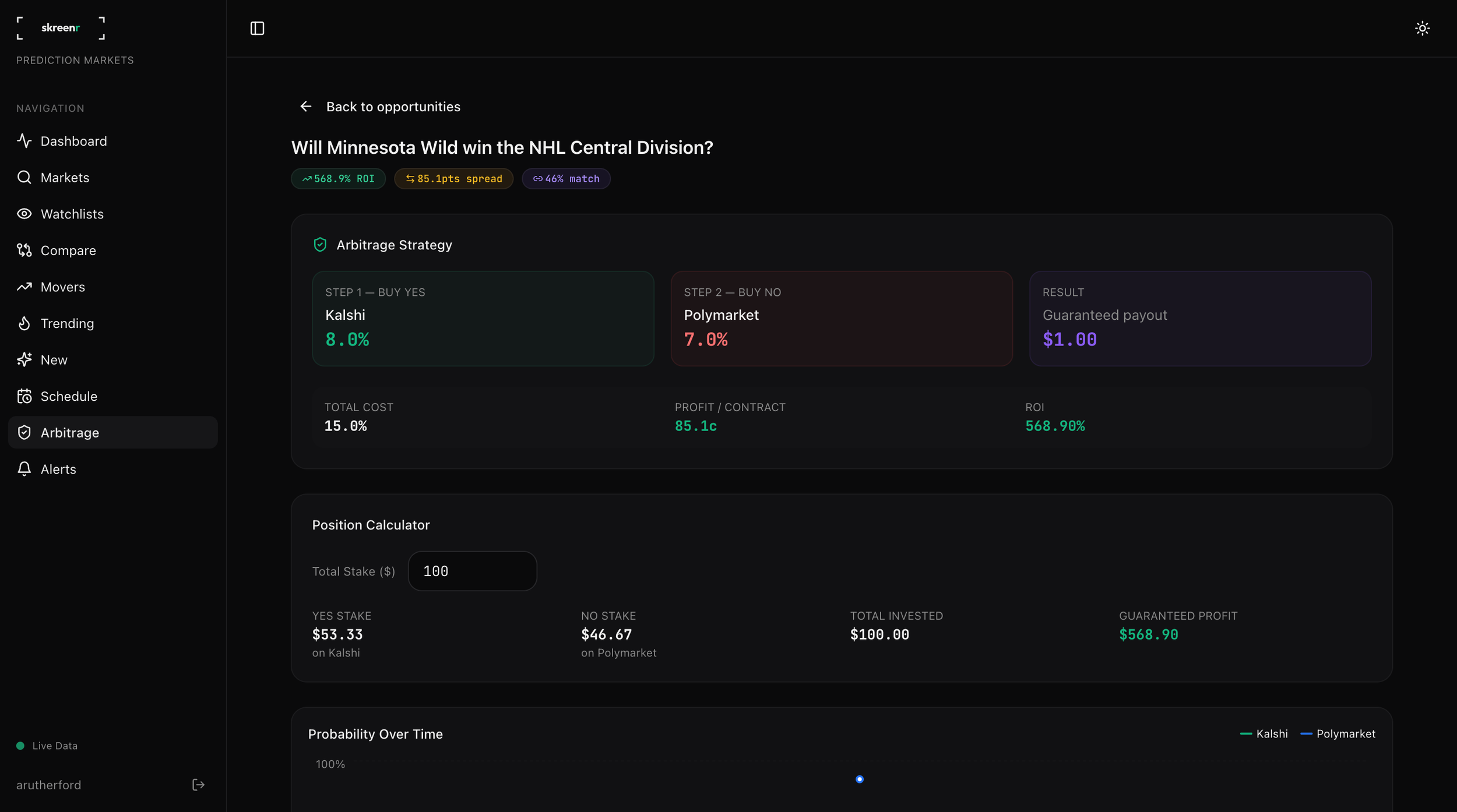Click the shield icon beside Arbitrage Strategy

pyautogui.click(x=320, y=245)
